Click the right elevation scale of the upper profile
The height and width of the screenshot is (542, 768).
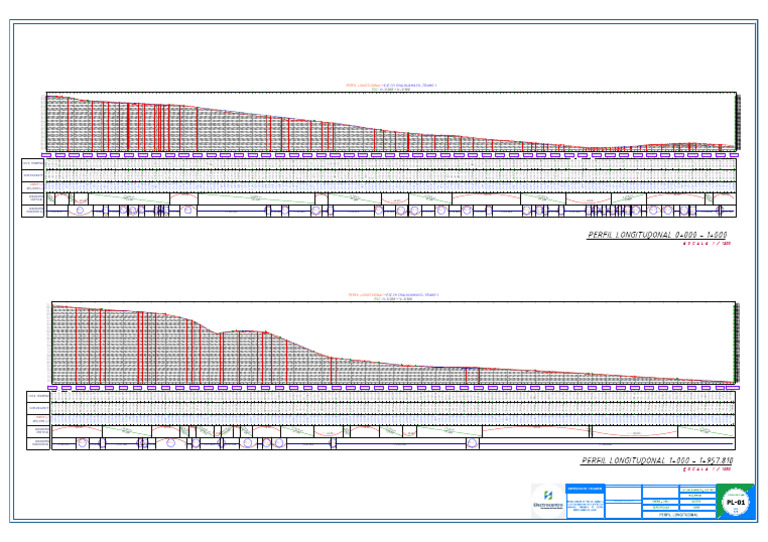point(737,120)
